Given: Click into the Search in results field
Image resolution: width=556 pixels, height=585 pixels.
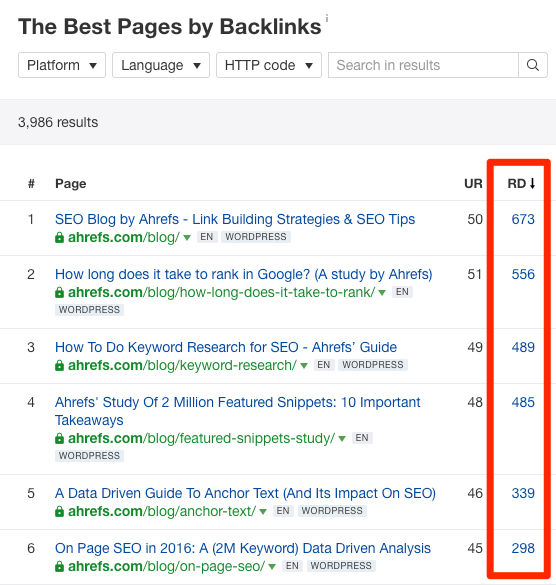Looking at the screenshot, I should (x=423, y=65).
